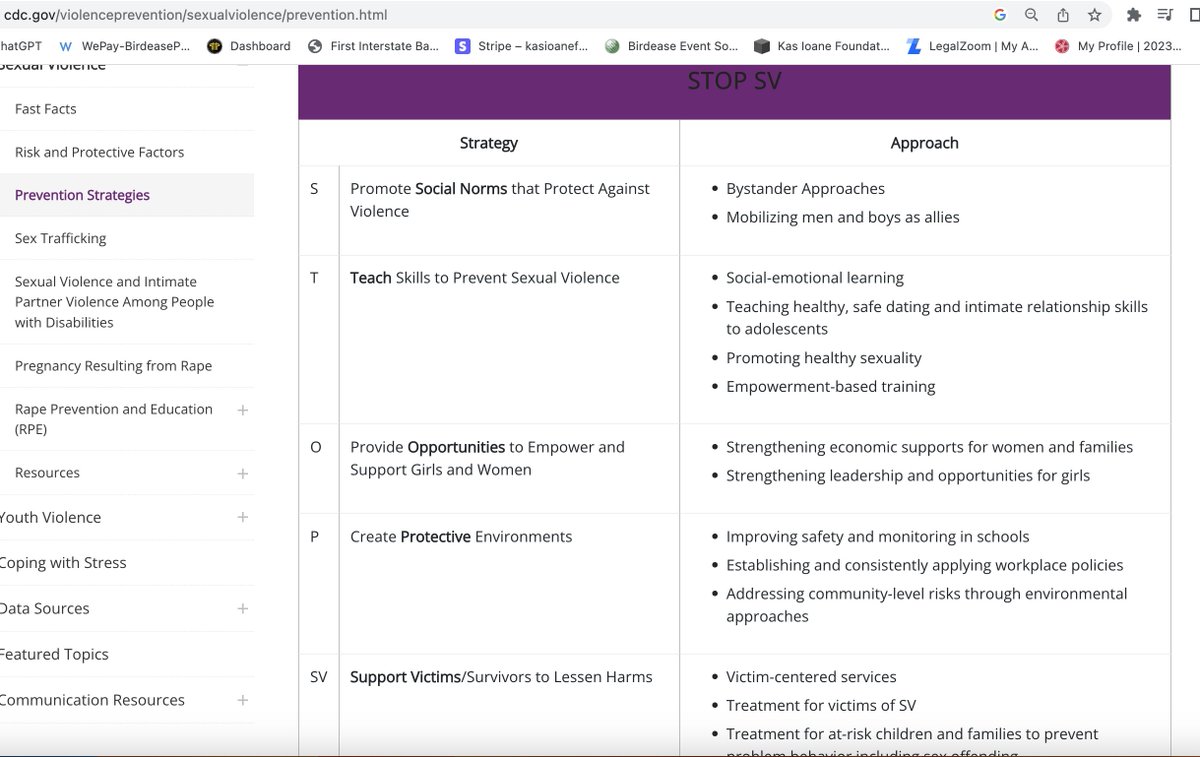Click 'Social-emotional learning' bullet
Screen dimensions: 1200x757
pos(815,278)
